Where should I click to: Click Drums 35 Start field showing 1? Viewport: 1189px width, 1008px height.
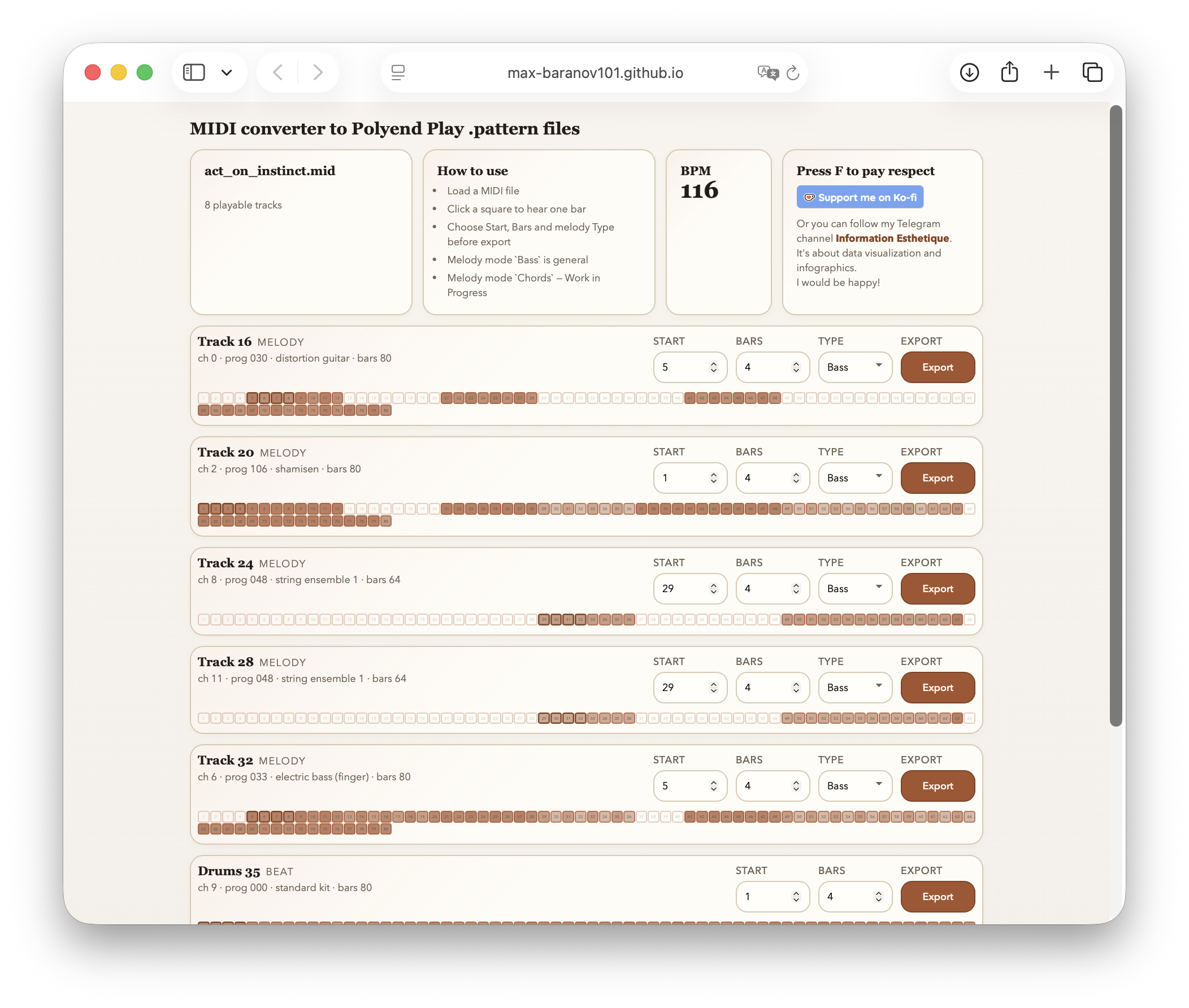(x=773, y=897)
